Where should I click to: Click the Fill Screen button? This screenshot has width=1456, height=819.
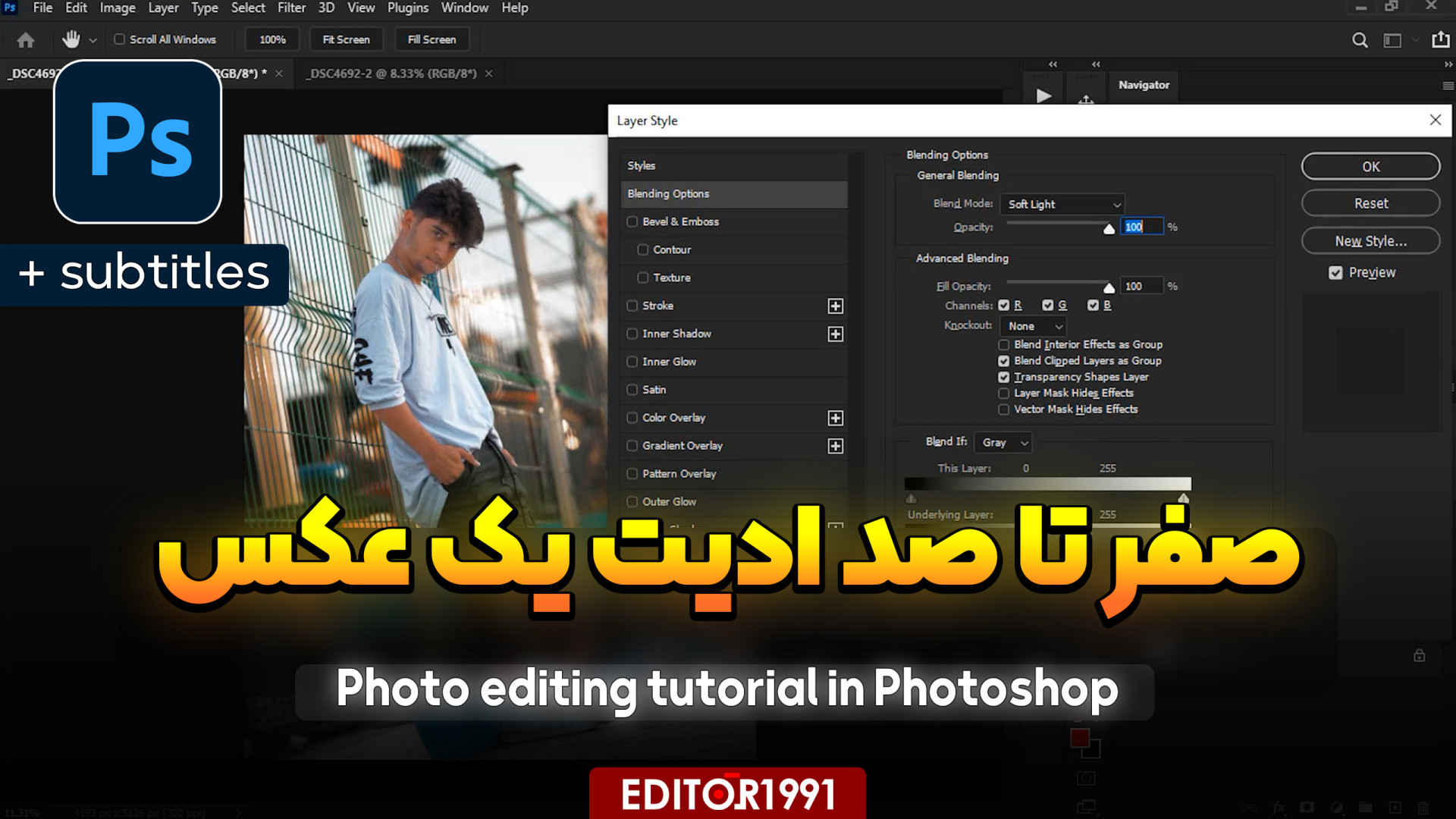point(431,39)
